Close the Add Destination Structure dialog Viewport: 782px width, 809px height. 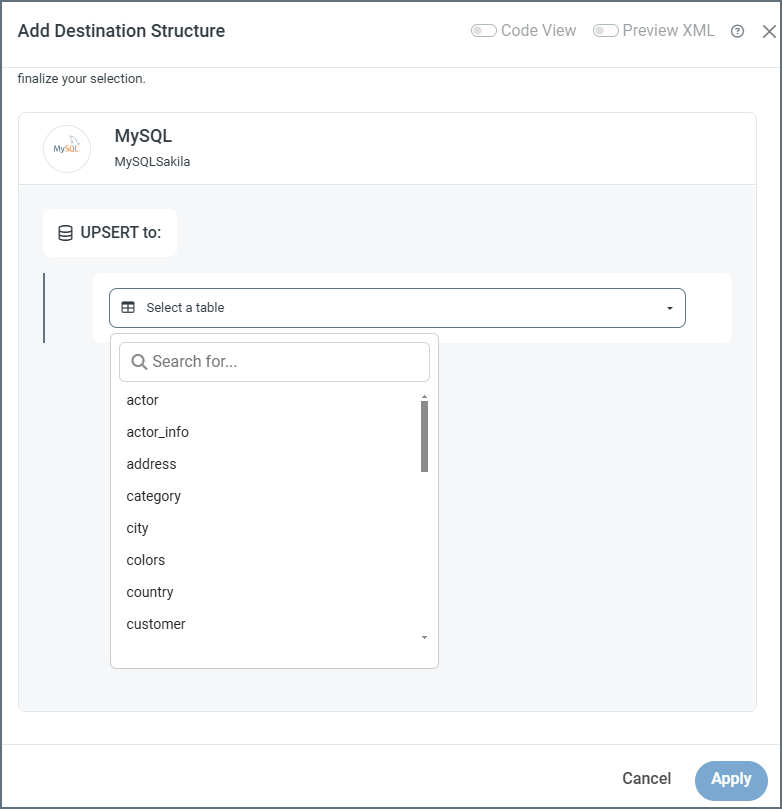(768, 31)
